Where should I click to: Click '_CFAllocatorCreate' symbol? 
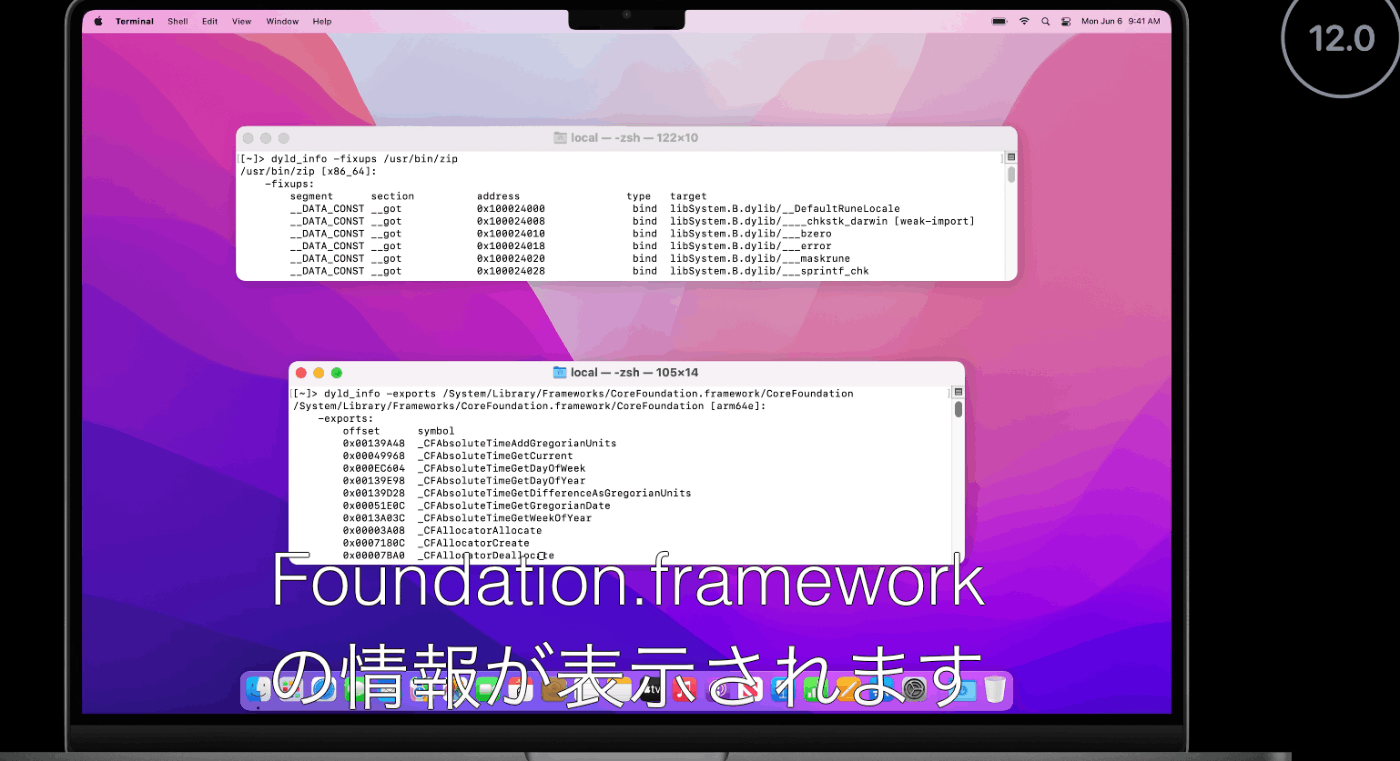(474, 543)
